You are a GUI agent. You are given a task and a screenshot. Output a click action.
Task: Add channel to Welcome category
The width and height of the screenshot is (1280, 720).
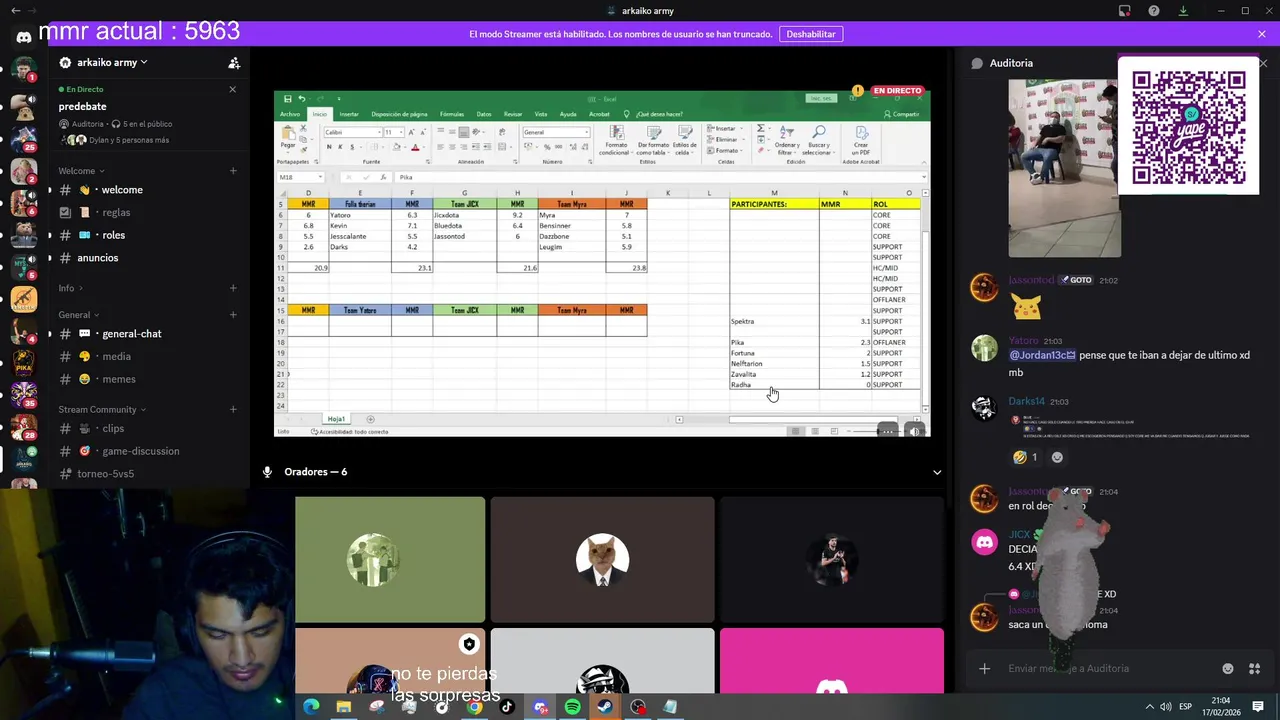[233, 171]
